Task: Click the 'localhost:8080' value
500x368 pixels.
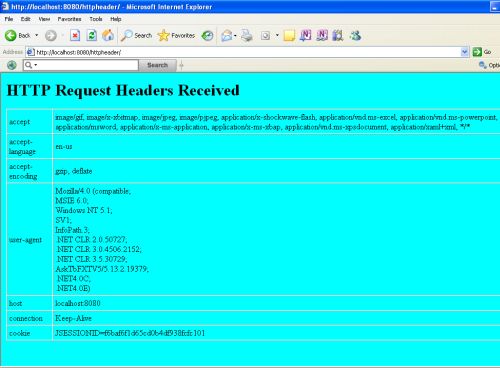Action: point(78,303)
